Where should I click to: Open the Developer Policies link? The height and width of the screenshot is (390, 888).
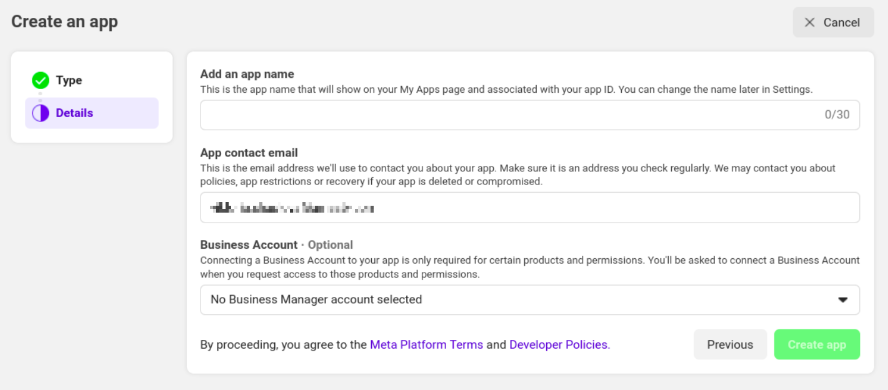coord(560,345)
